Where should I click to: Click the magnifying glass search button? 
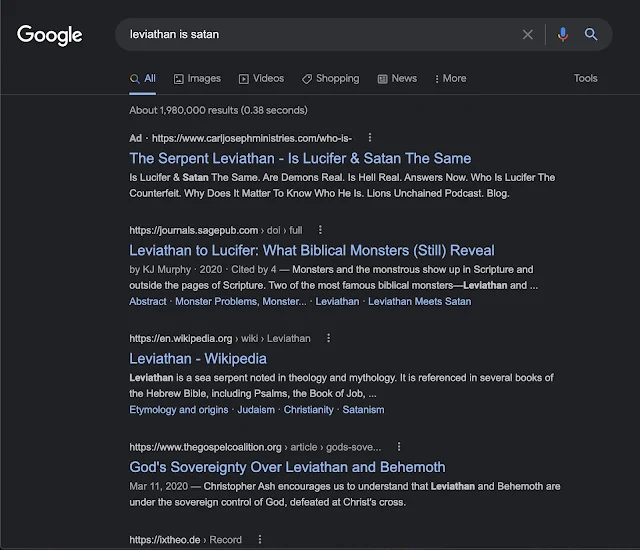(591, 34)
